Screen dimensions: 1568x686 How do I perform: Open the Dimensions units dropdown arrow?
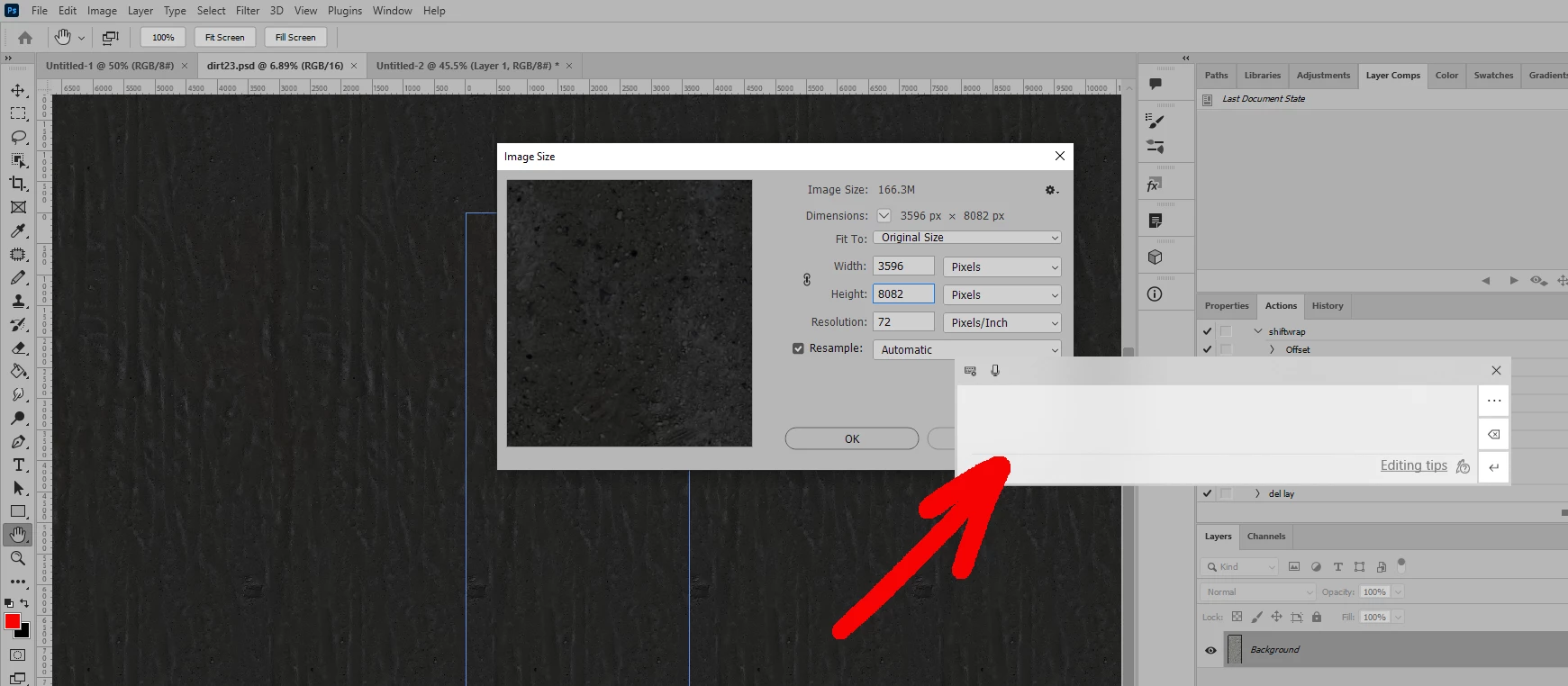click(884, 216)
